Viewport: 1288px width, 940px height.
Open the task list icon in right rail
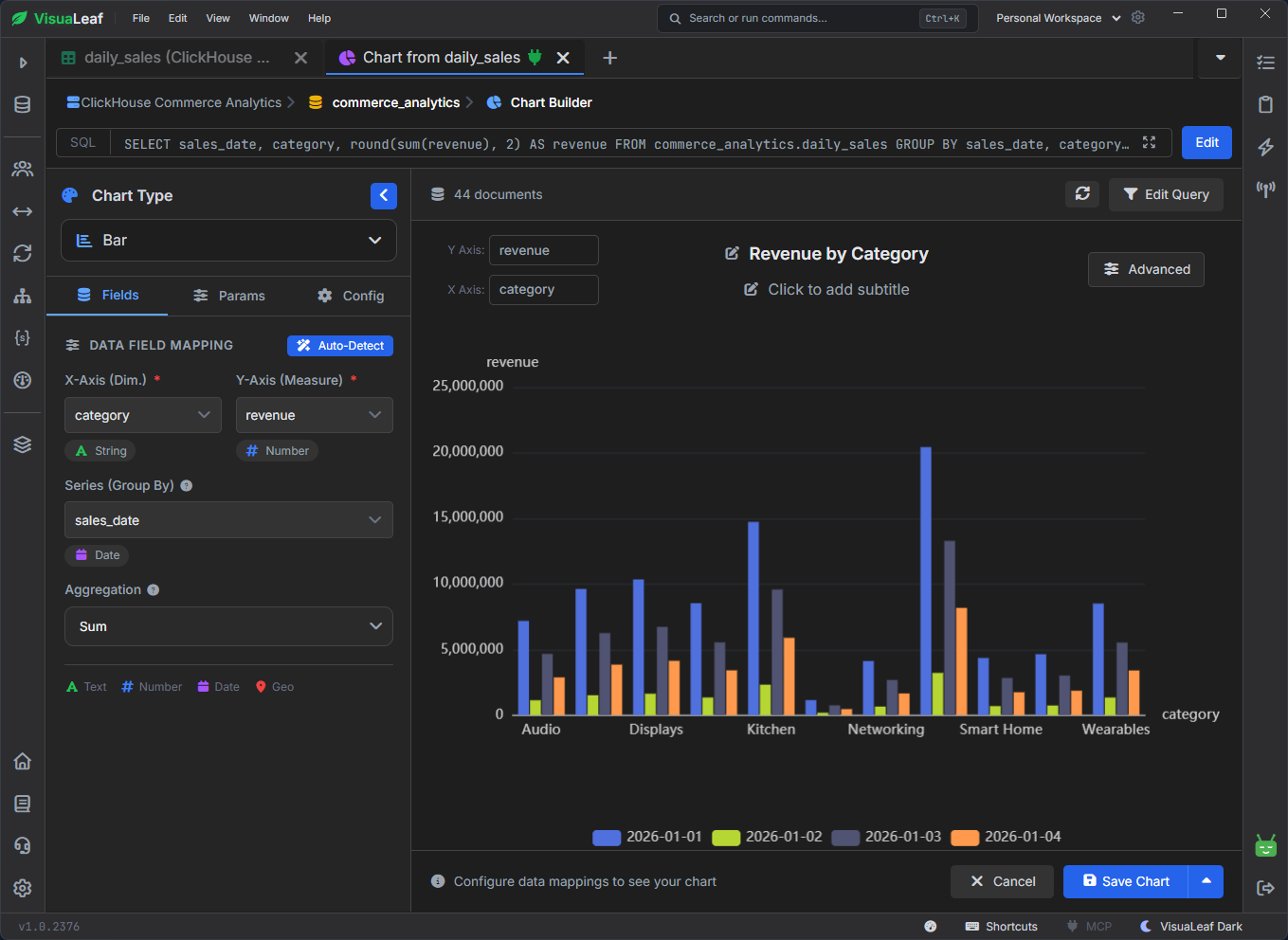click(1265, 63)
